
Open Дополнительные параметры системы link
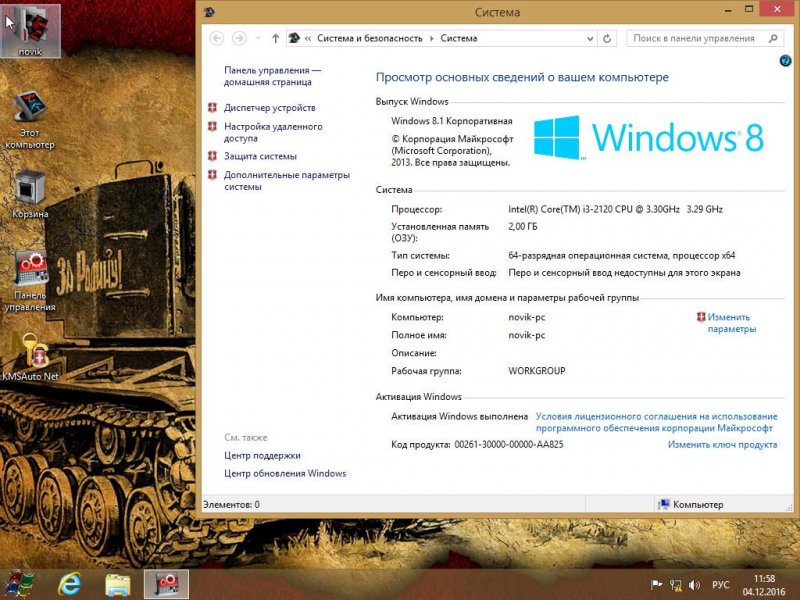287,181
